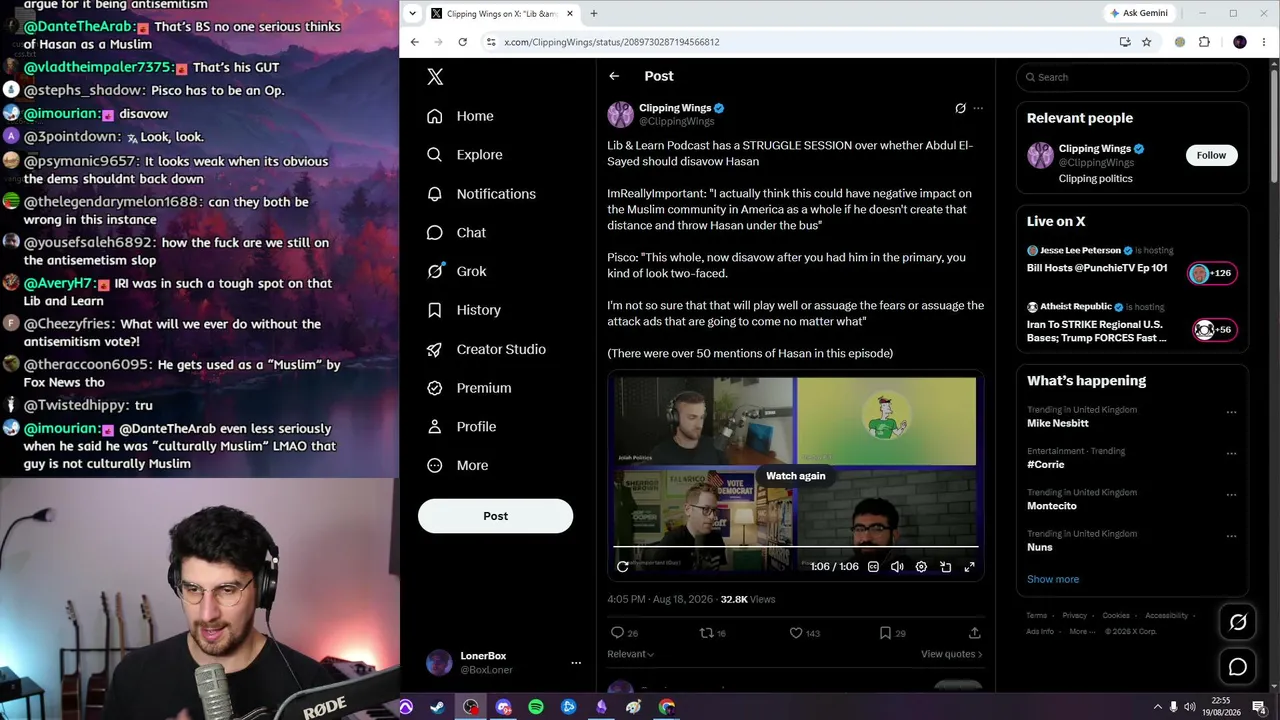Open options for Nuns trend

click(1231, 536)
